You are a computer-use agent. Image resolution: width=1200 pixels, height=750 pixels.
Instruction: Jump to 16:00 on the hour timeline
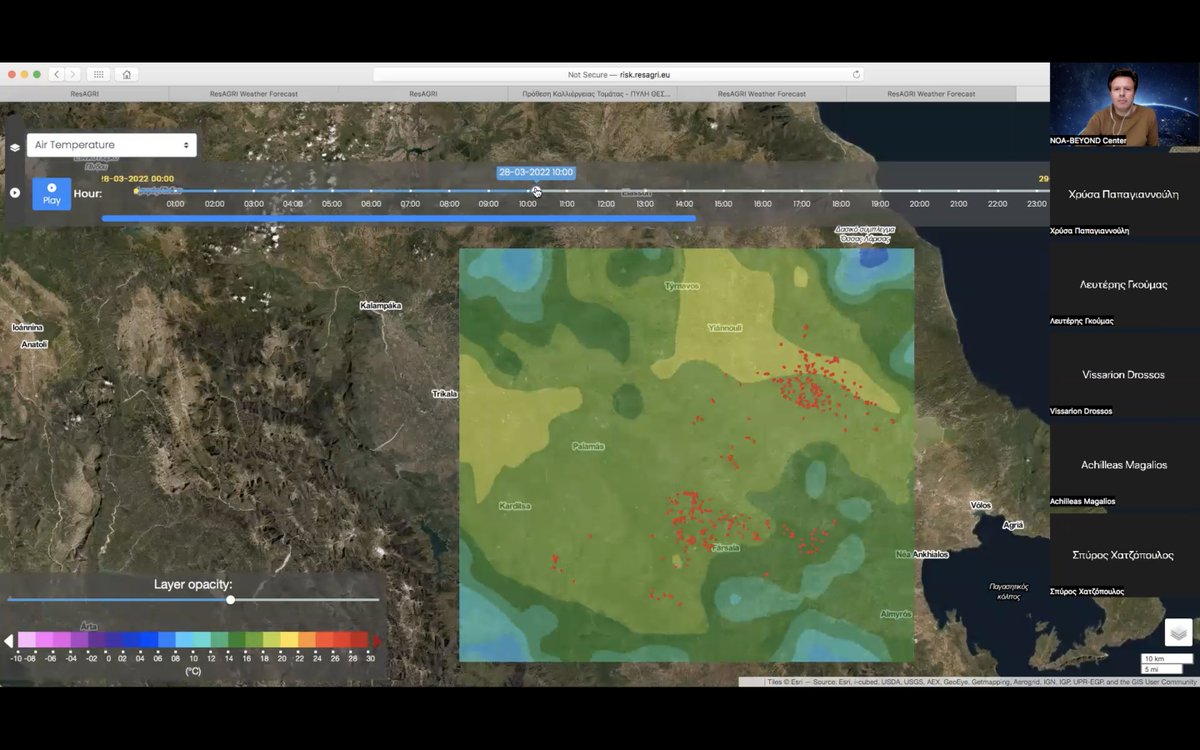pyautogui.click(x=762, y=204)
